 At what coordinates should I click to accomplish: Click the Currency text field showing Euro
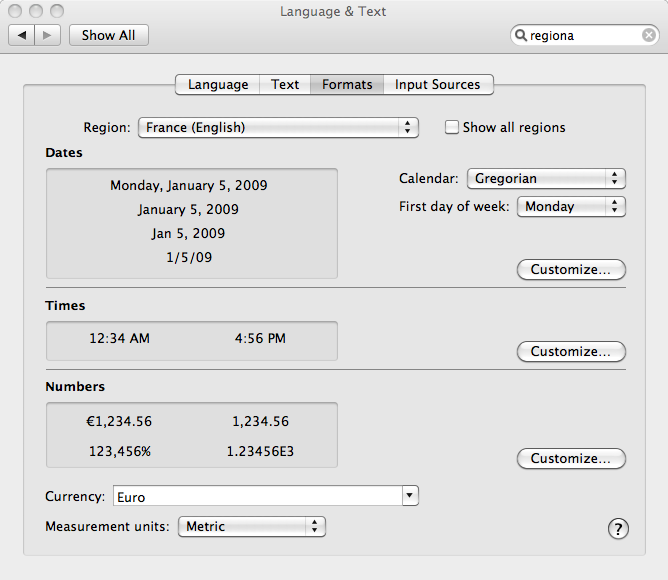pyautogui.click(x=258, y=496)
